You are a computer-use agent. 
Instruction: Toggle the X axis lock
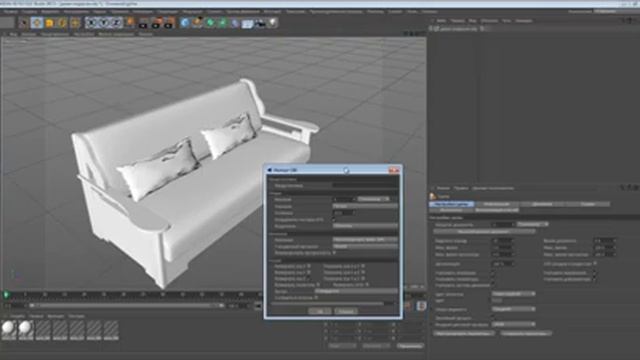[x=92, y=23]
